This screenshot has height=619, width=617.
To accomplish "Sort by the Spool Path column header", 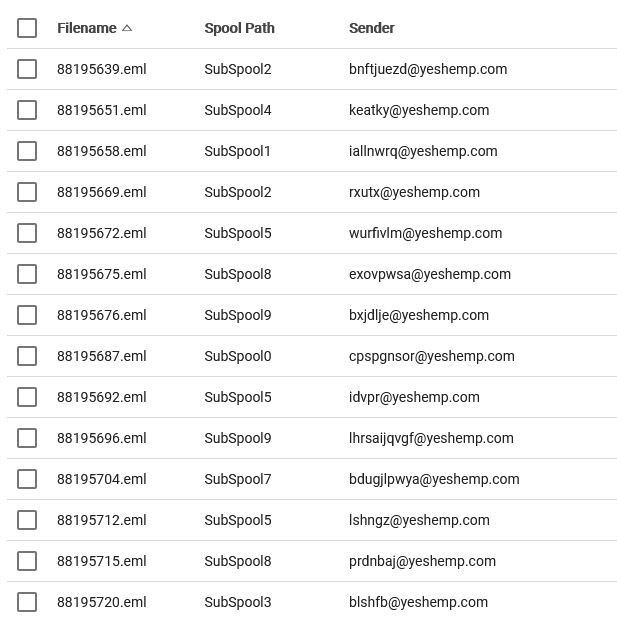I will 239,28.
